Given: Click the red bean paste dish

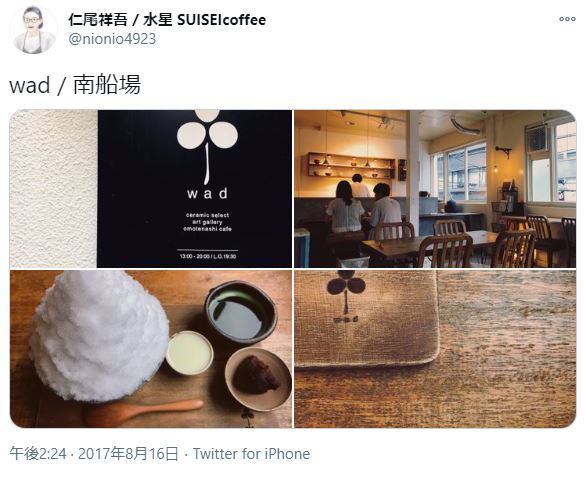Looking at the screenshot, I should [x=258, y=379].
